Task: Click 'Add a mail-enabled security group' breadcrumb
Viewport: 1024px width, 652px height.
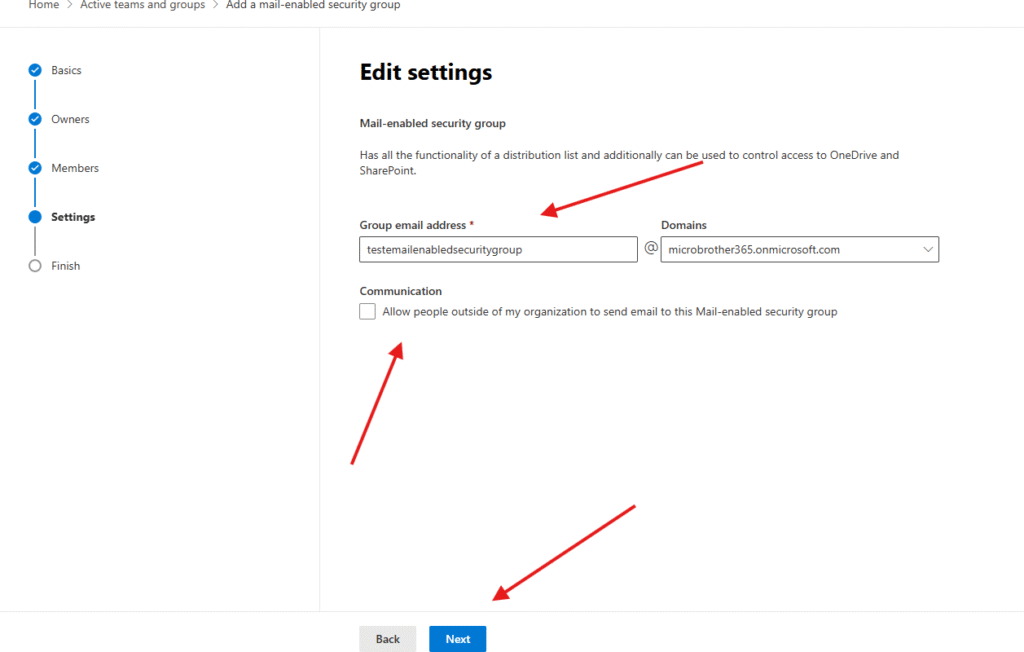Action: pyautogui.click(x=313, y=5)
